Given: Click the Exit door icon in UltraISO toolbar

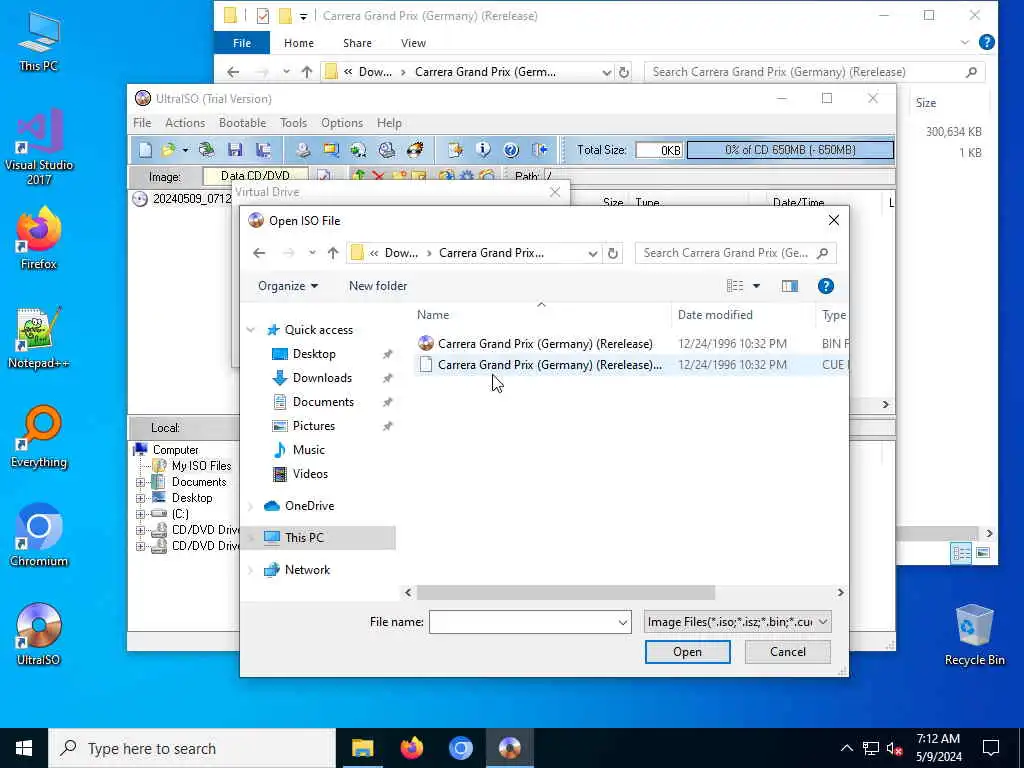Looking at the screenshot, I should point(539,150).
